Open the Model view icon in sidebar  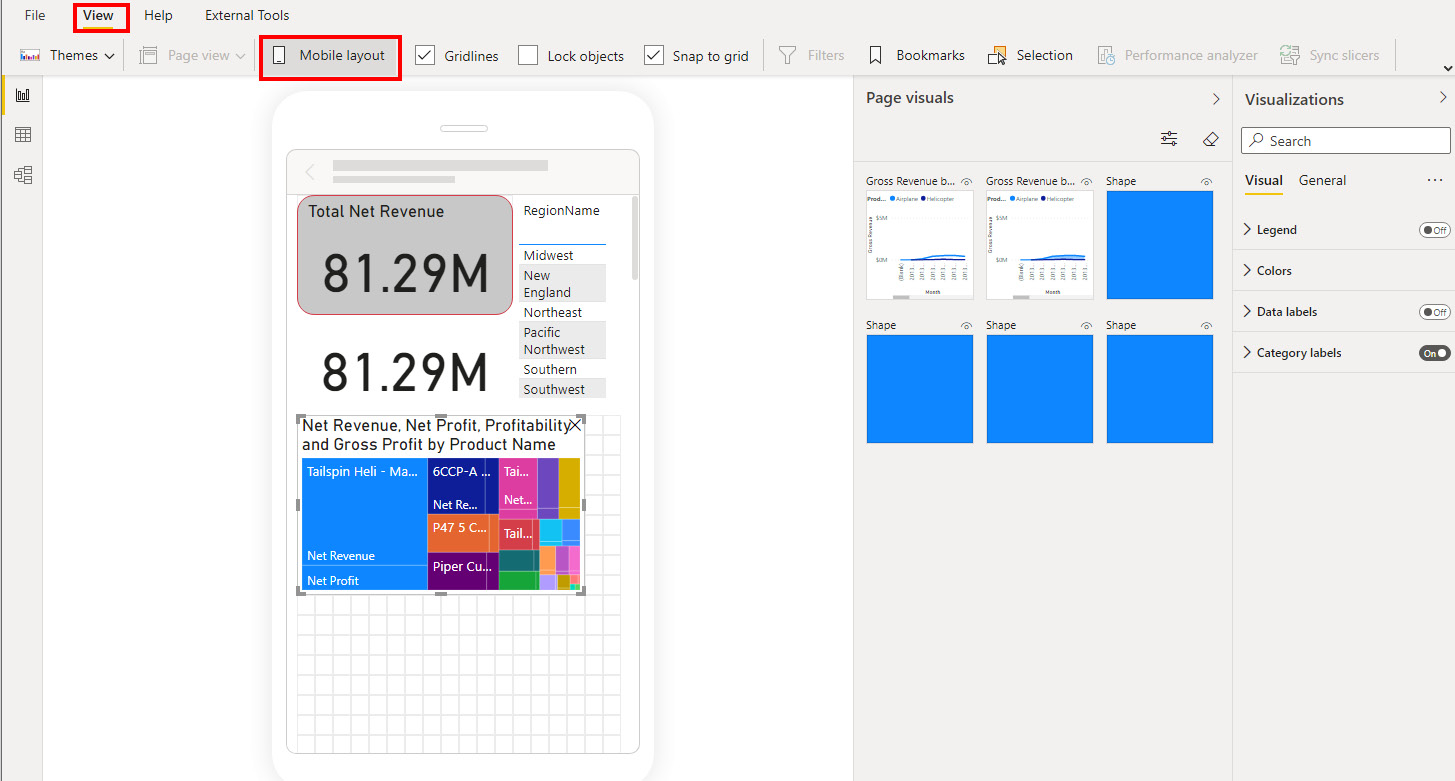[22, 175]
